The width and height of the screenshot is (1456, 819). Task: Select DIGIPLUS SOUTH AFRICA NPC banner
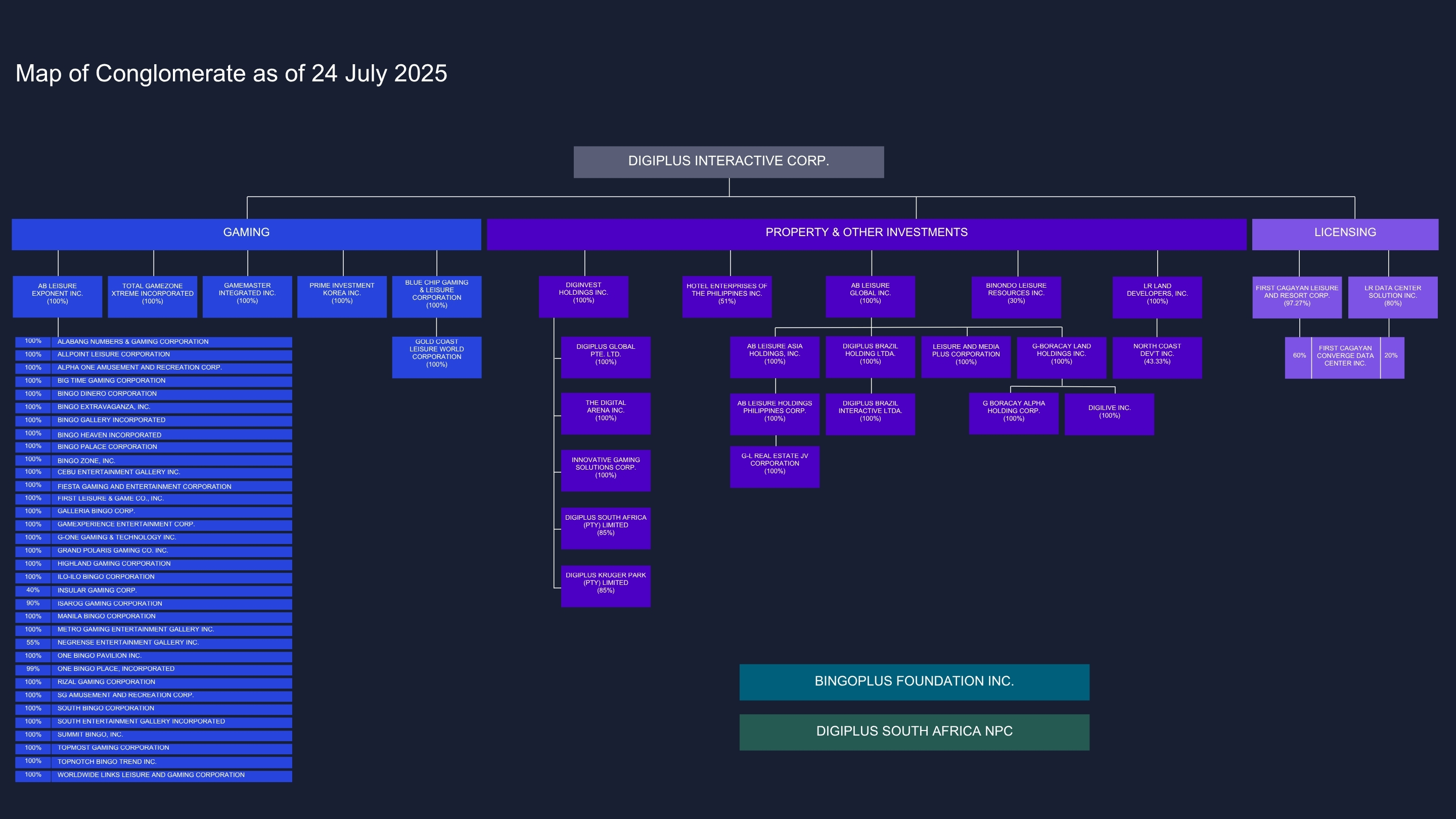point(914,733)
